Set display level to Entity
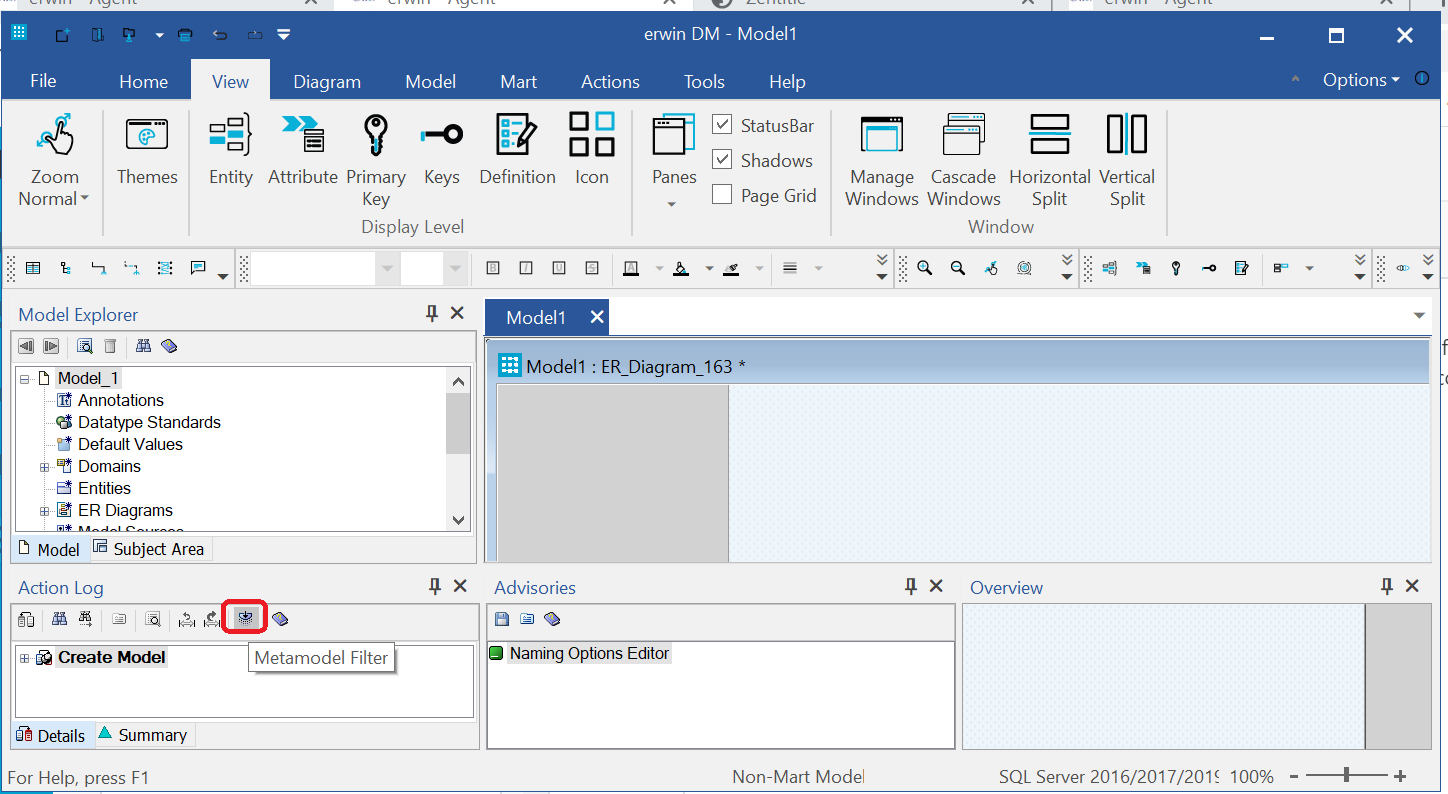This screenshot has height=794, width=1448. [x=231, y=150]
